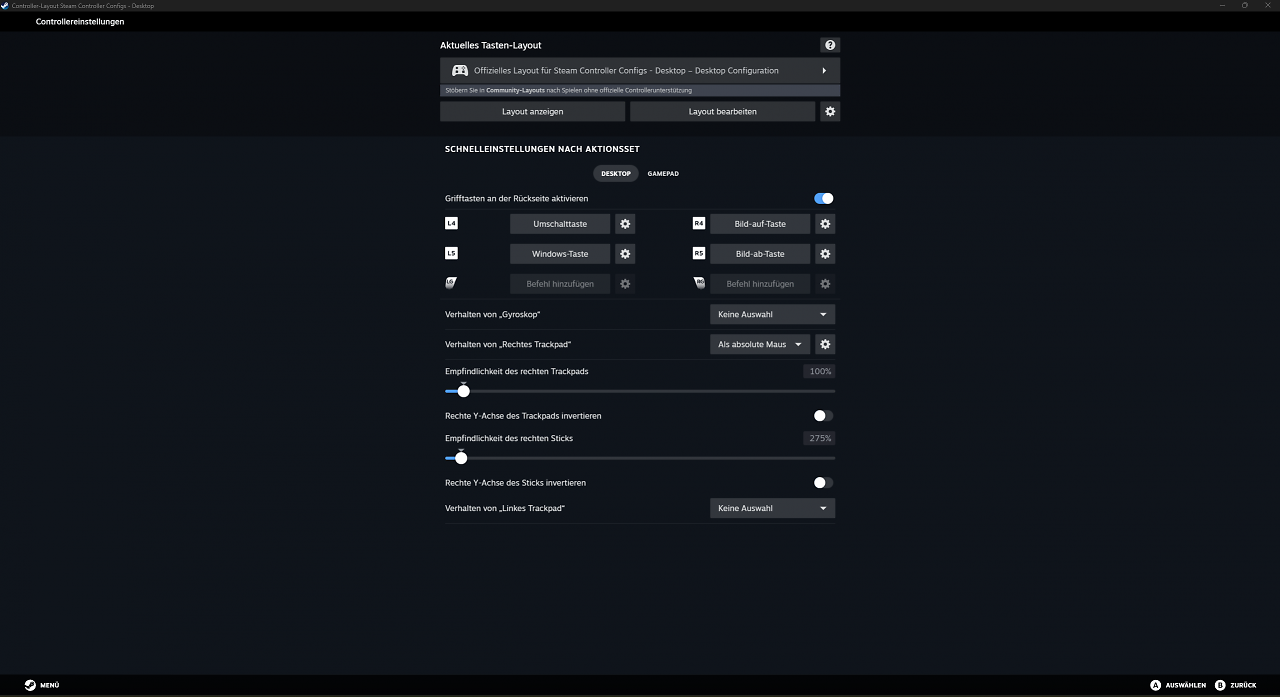Open settings gear for Bild-ab-Taste binding
Screen dimensions: 1280x697
click(x=825, y=254)
